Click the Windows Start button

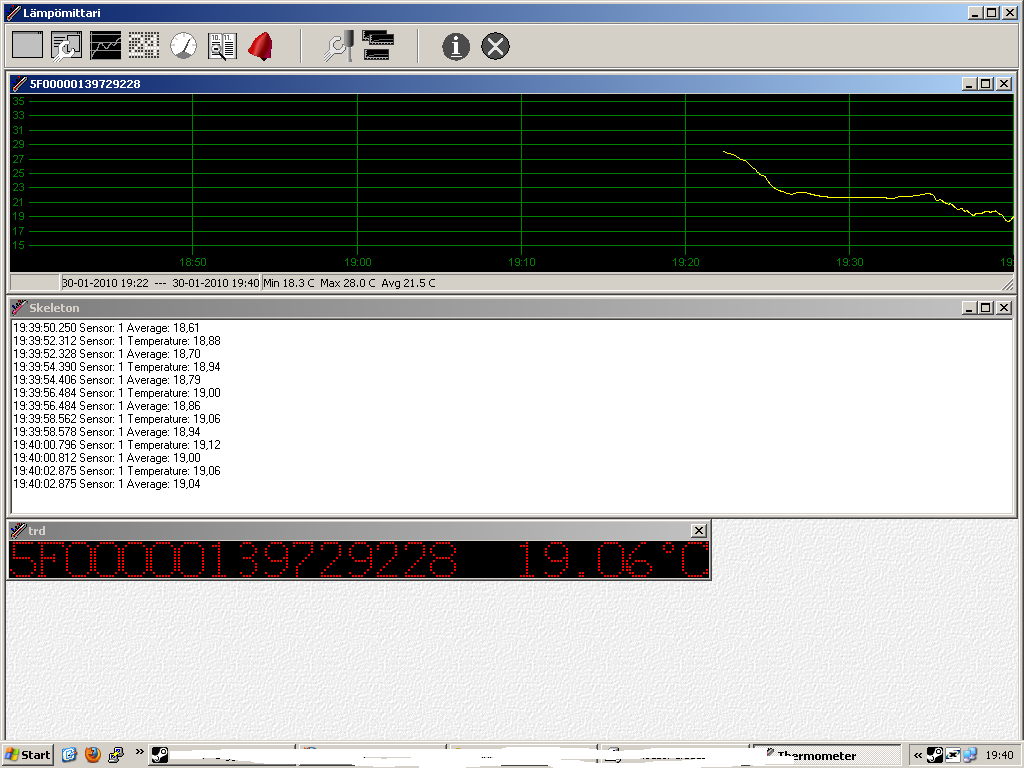click(28, 755)
